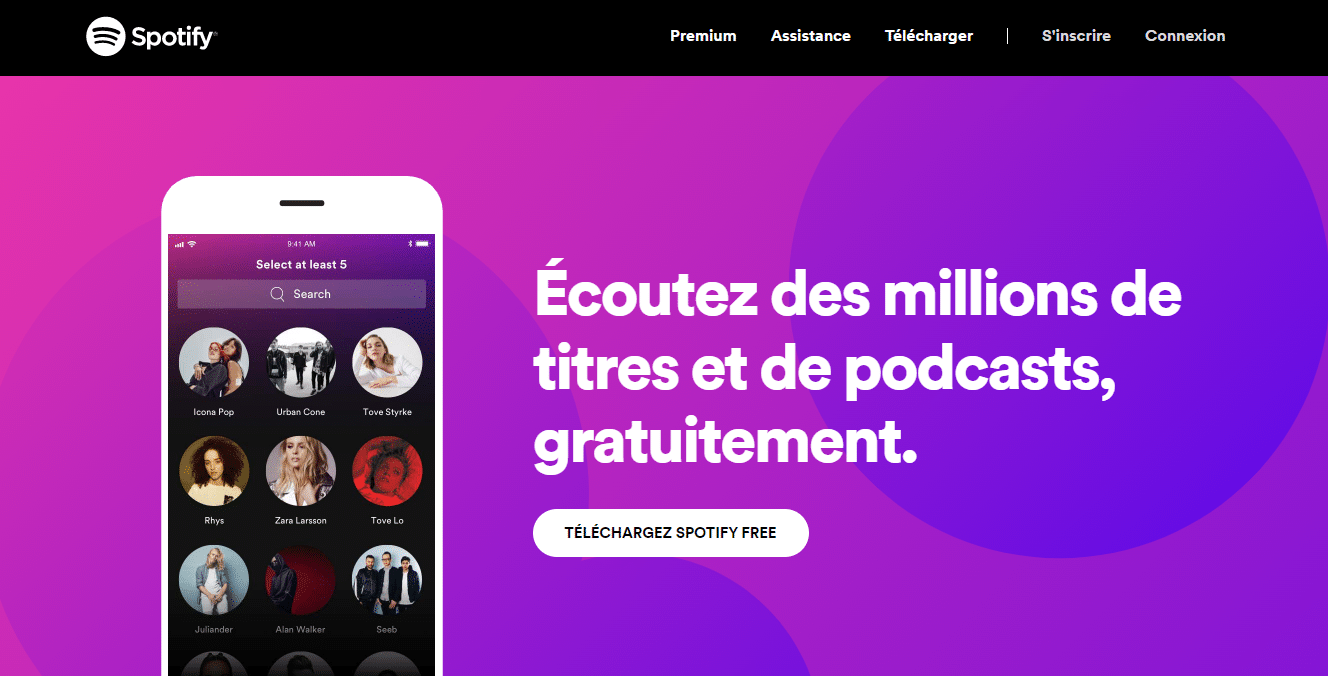Click the Wi-Fi signal icon in phone mockup
Image resolution: width=1328 pixels, height=678 pixels.
coord(192,244)
